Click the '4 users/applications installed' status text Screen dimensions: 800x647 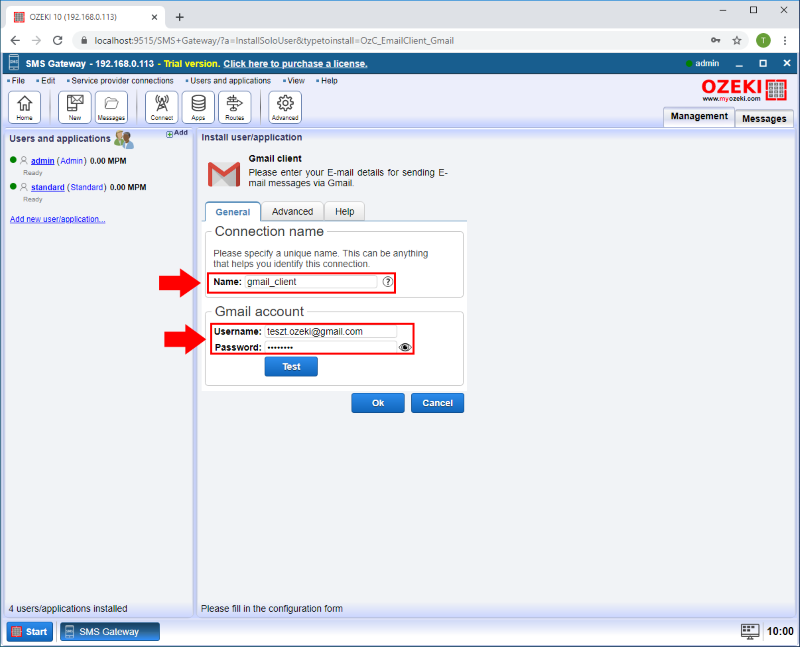[68, 608]
